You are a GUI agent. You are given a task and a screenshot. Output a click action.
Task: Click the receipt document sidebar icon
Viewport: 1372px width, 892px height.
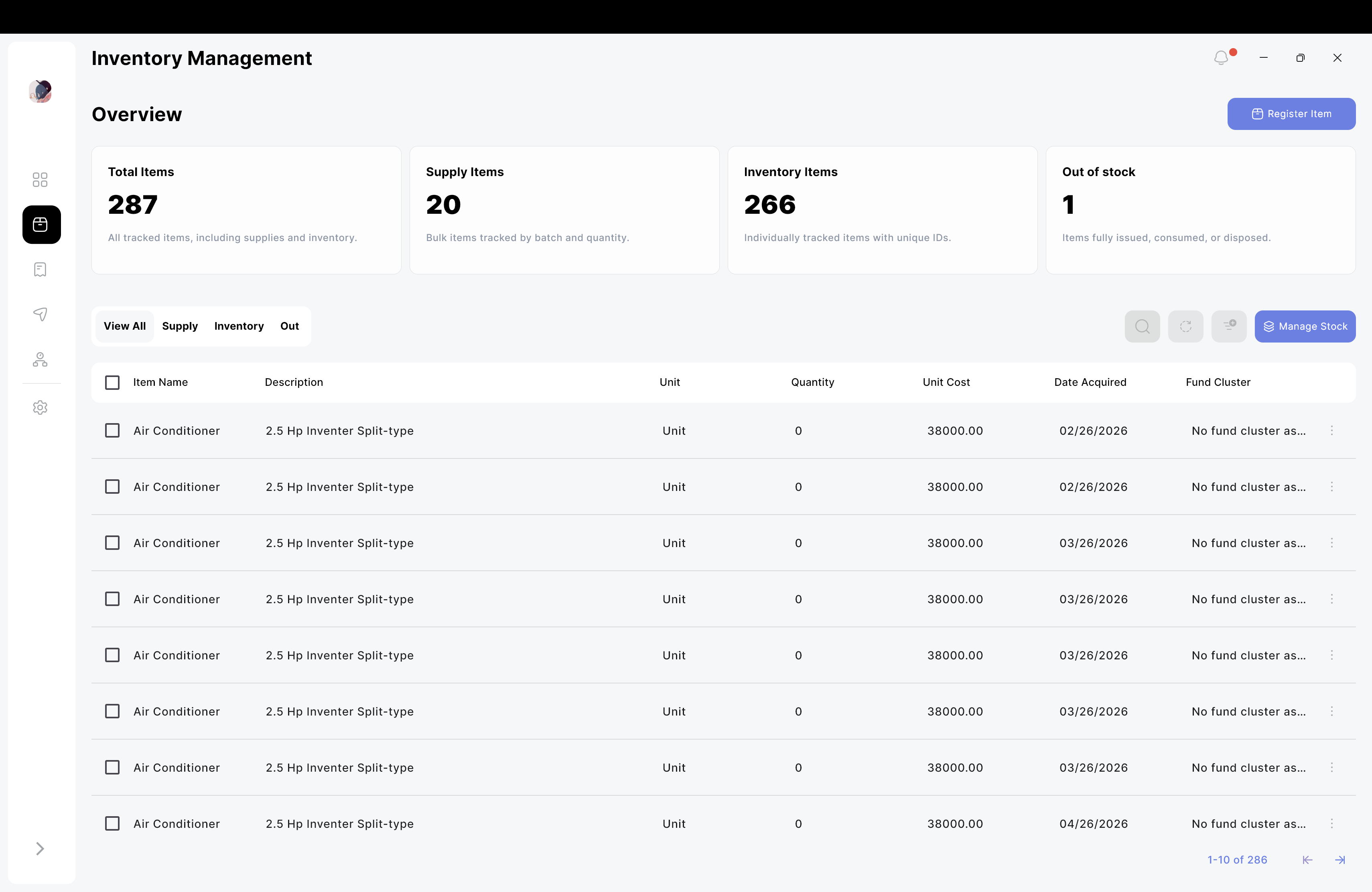pos(40,269)
